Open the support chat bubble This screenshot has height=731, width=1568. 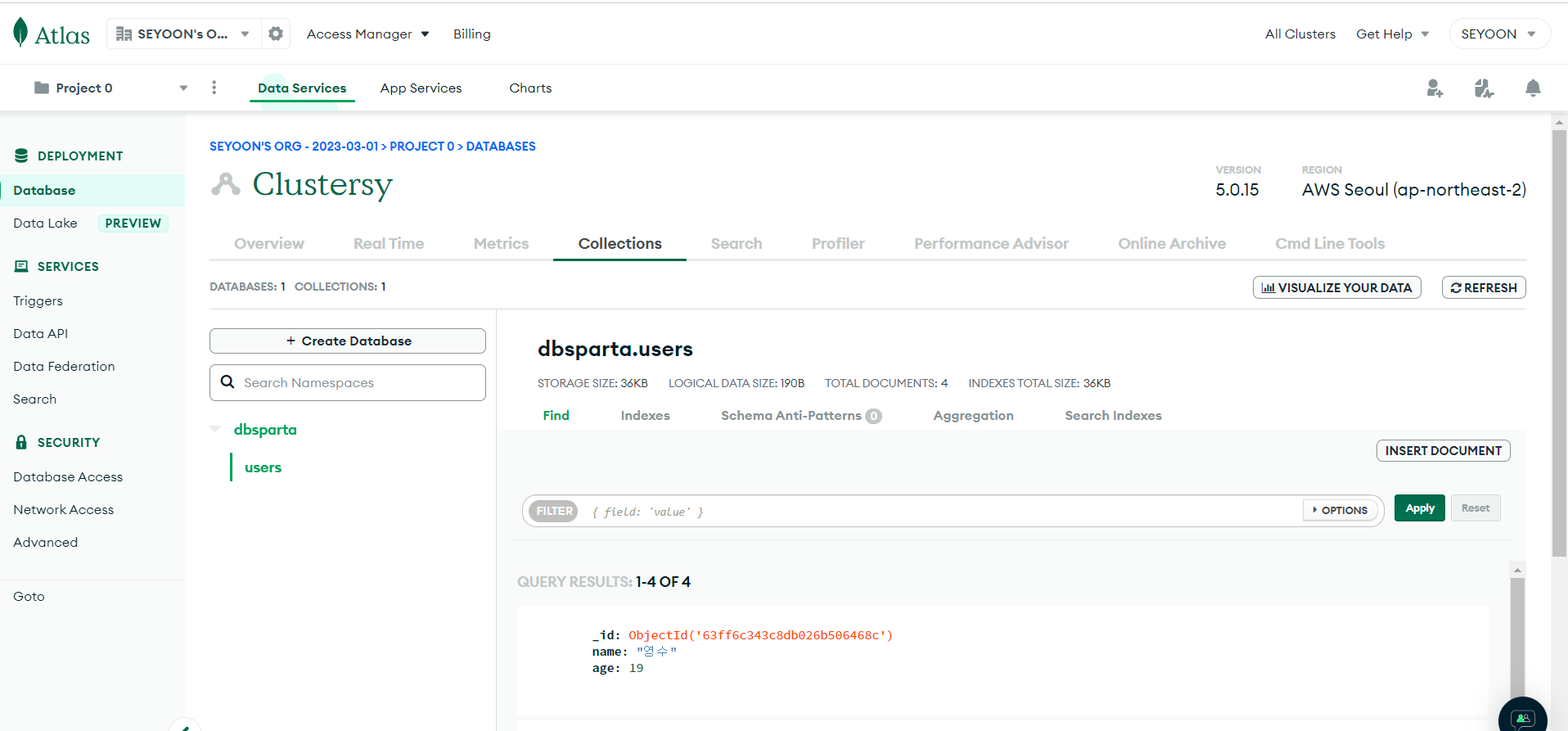click(1522, 718)
